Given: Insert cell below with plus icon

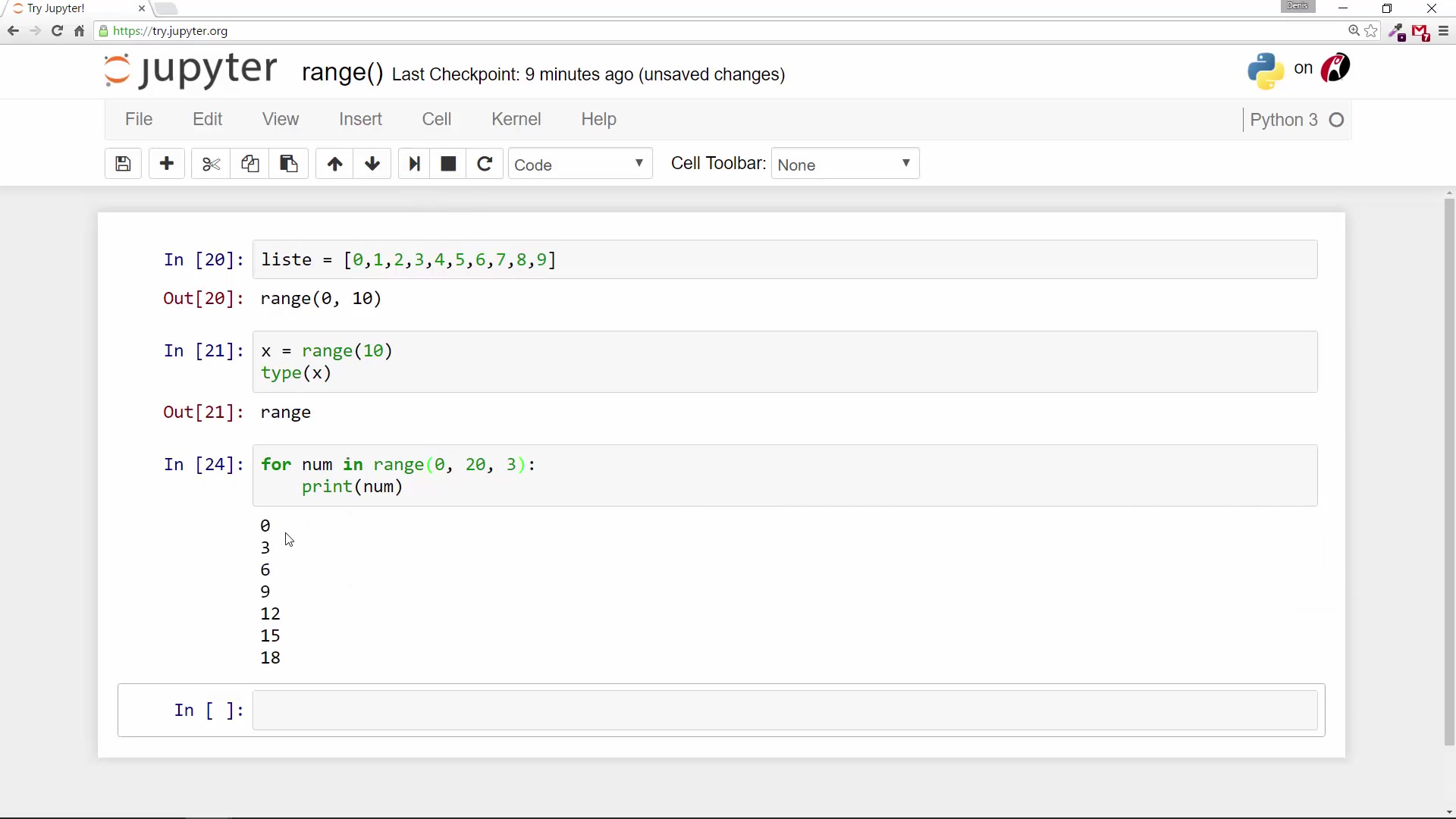Looking at the screenshot, I should point(167,164).
